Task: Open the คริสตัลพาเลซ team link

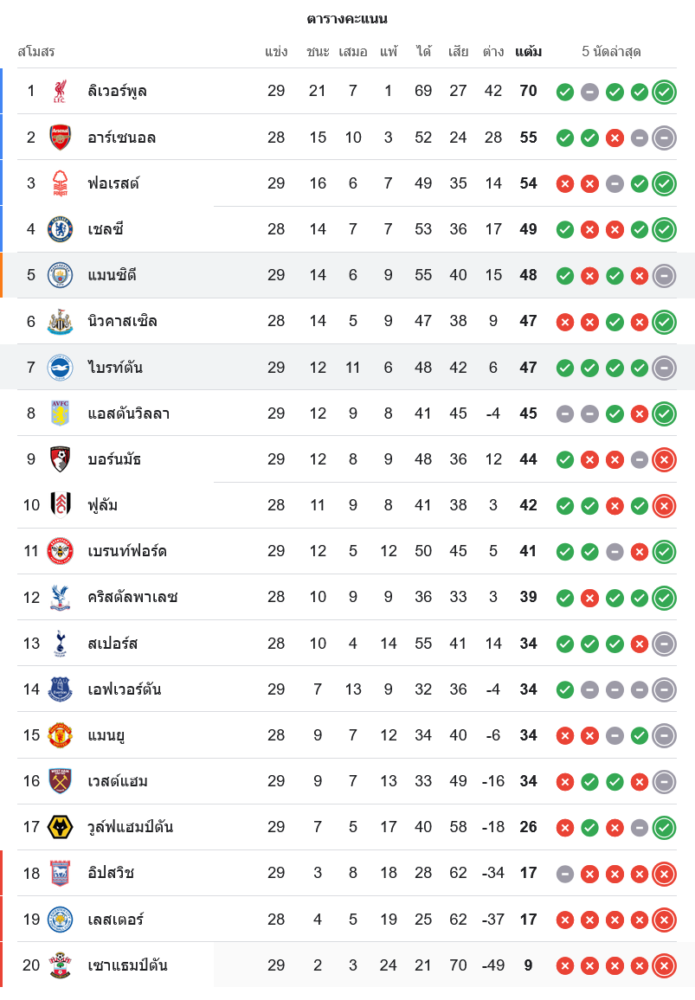Action: click(x=132, y=598)
